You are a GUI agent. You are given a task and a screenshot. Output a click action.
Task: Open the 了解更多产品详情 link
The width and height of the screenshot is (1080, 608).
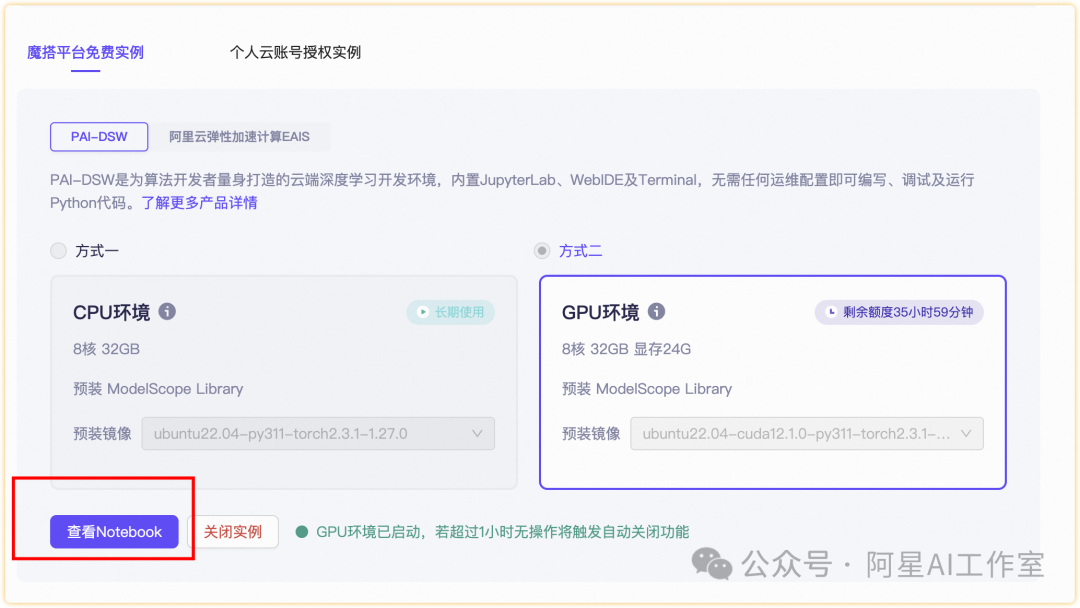(x=199, y=203)
